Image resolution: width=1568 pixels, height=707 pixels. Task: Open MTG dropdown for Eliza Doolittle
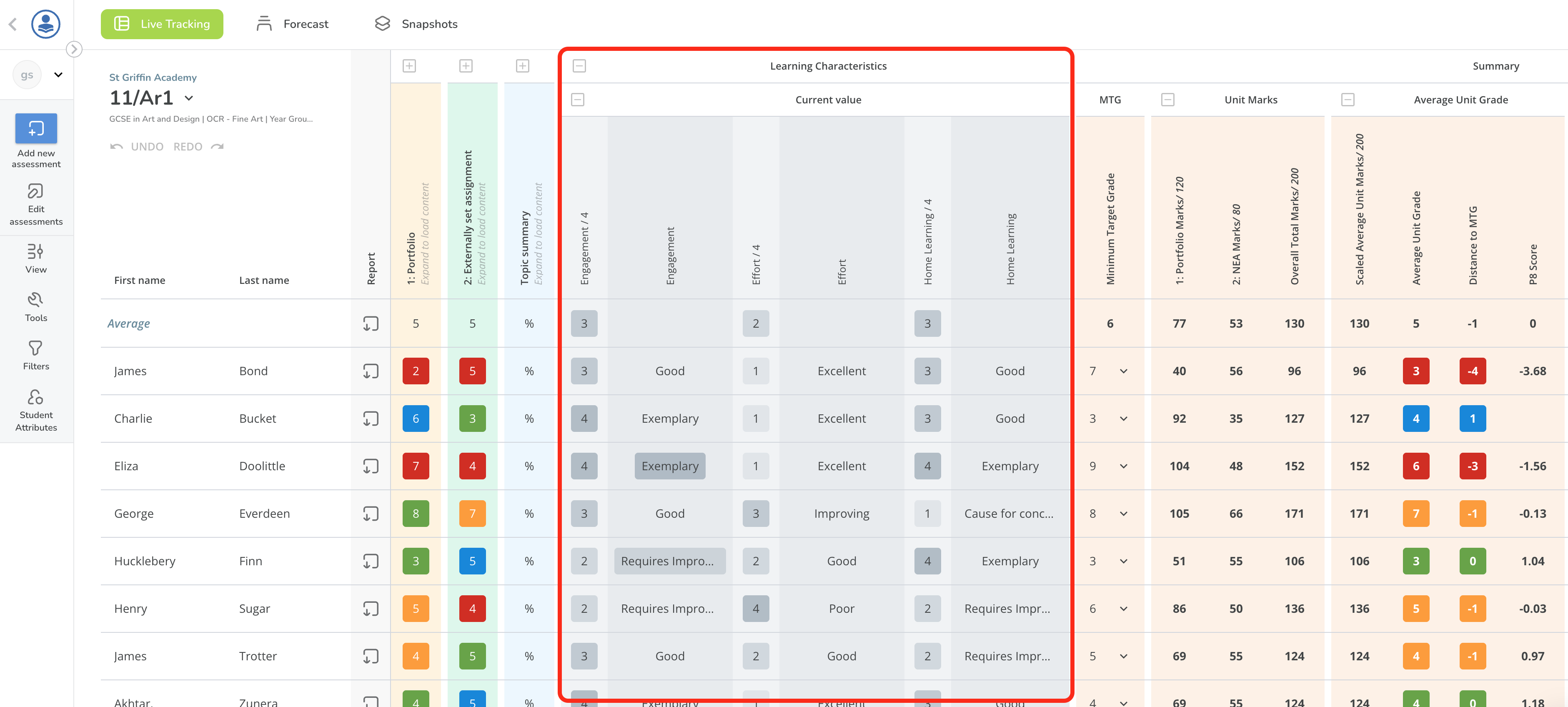1124,466
